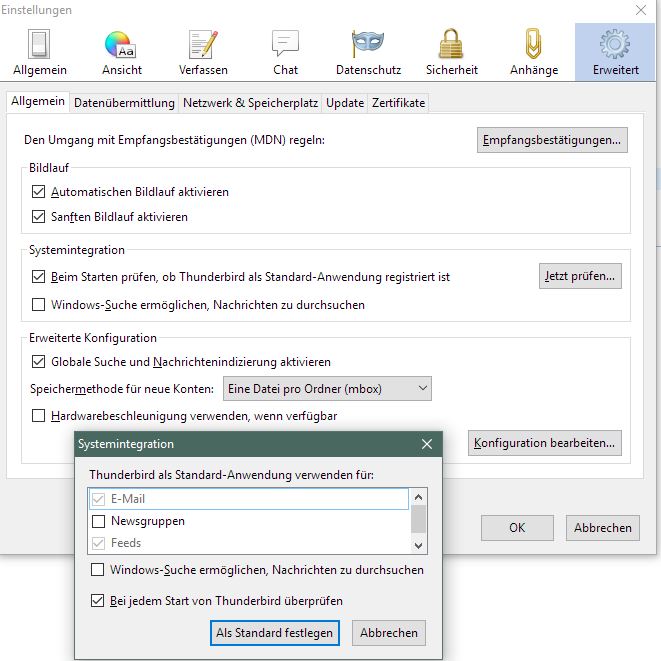Click the application list scrollbar thumb
This screenshot has height=661, width=661.
click(x=418, y=519)
